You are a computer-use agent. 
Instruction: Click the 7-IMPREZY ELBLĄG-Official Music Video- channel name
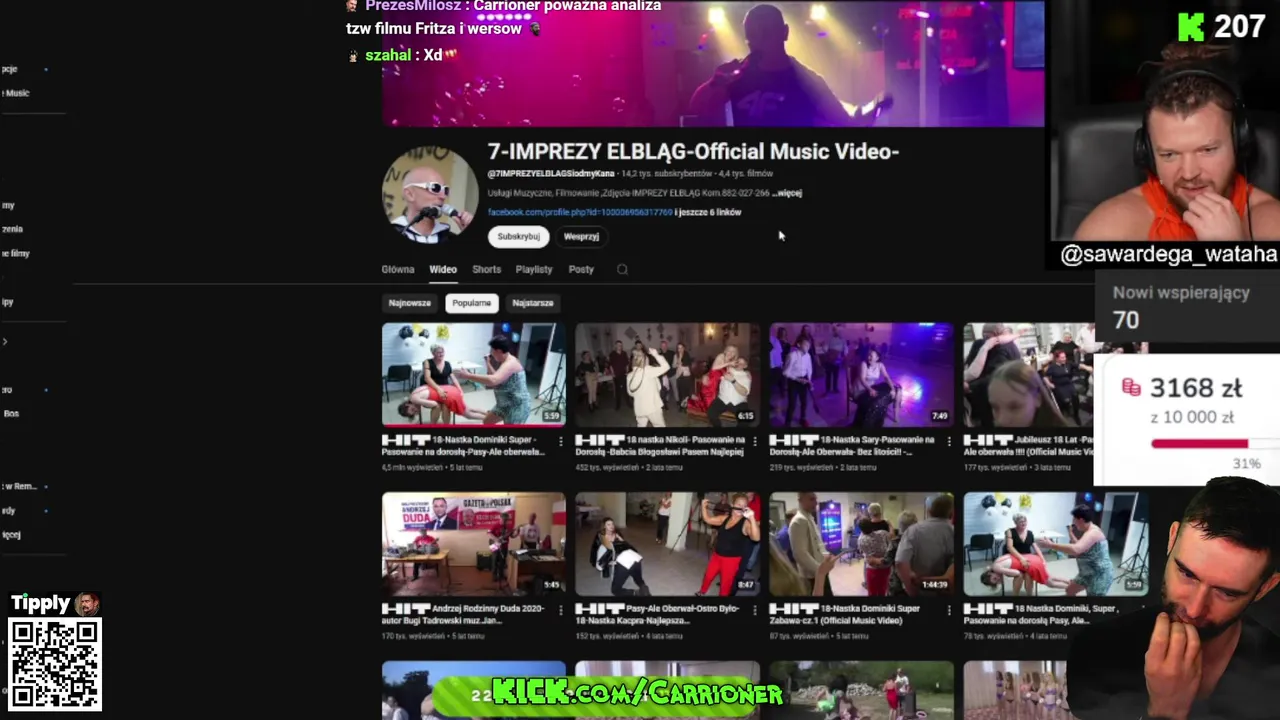click(693, 151)
